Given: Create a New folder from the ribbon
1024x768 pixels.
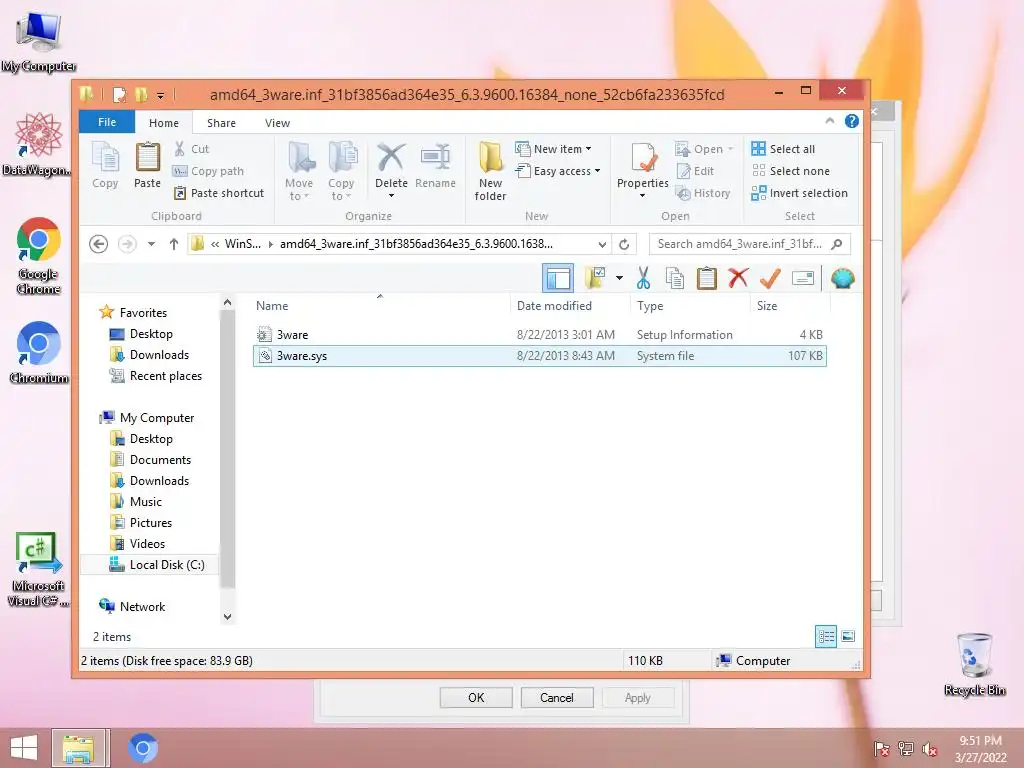Looking at the screenshot, I should point(490,171).
